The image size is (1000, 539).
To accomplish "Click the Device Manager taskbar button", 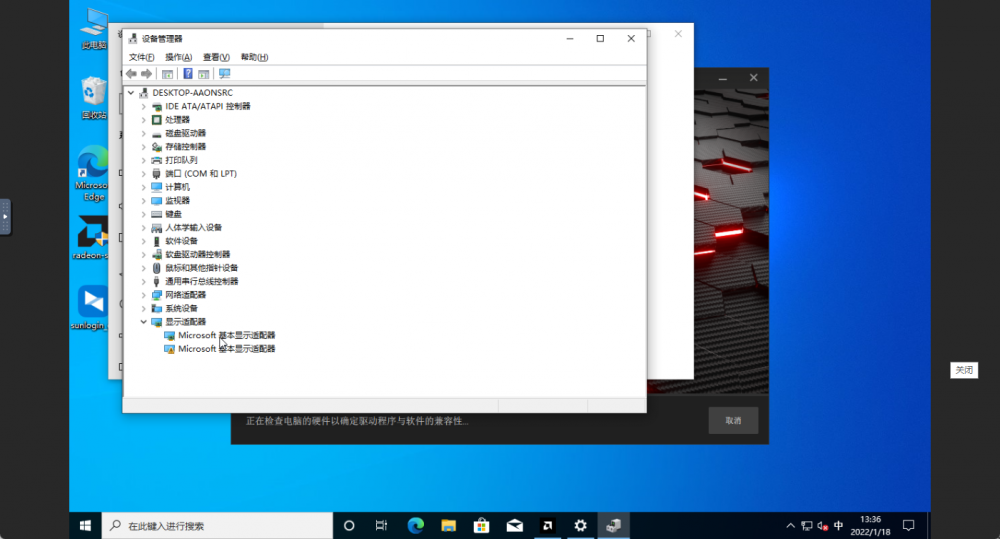I will 614,526.
